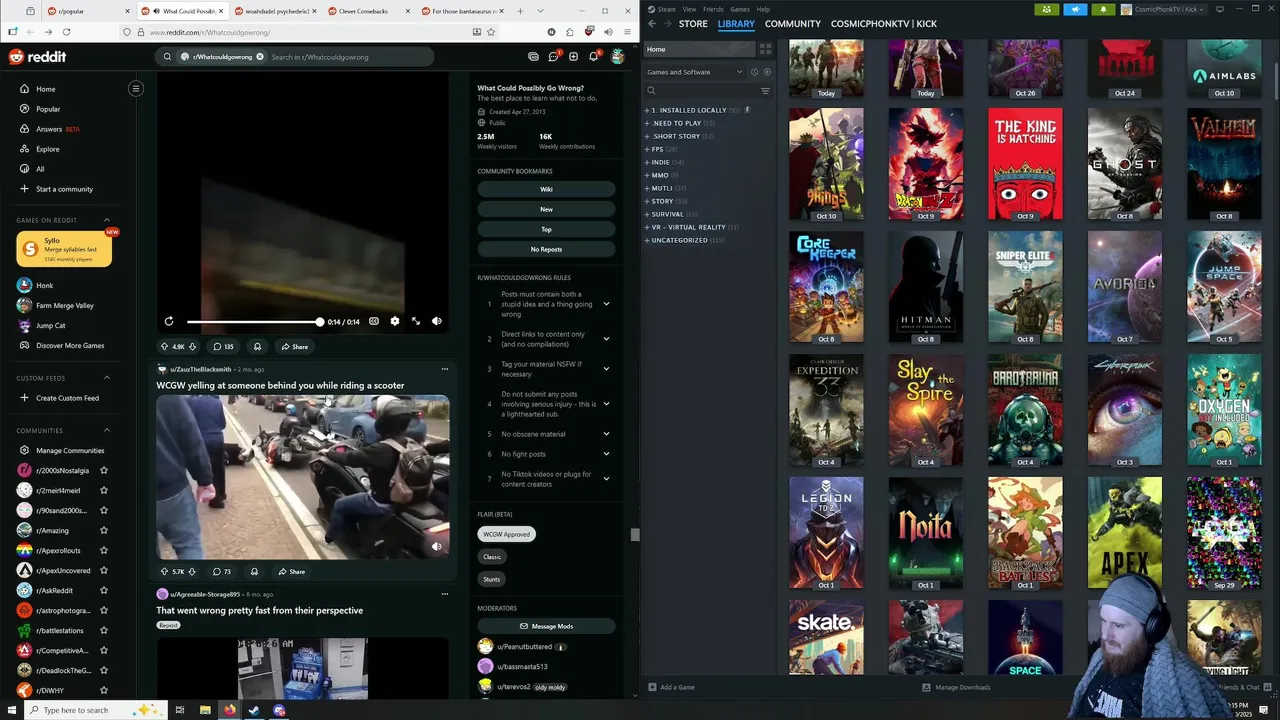
Task: Favorite r/Amazing with its star
Action: coord(104,531)
